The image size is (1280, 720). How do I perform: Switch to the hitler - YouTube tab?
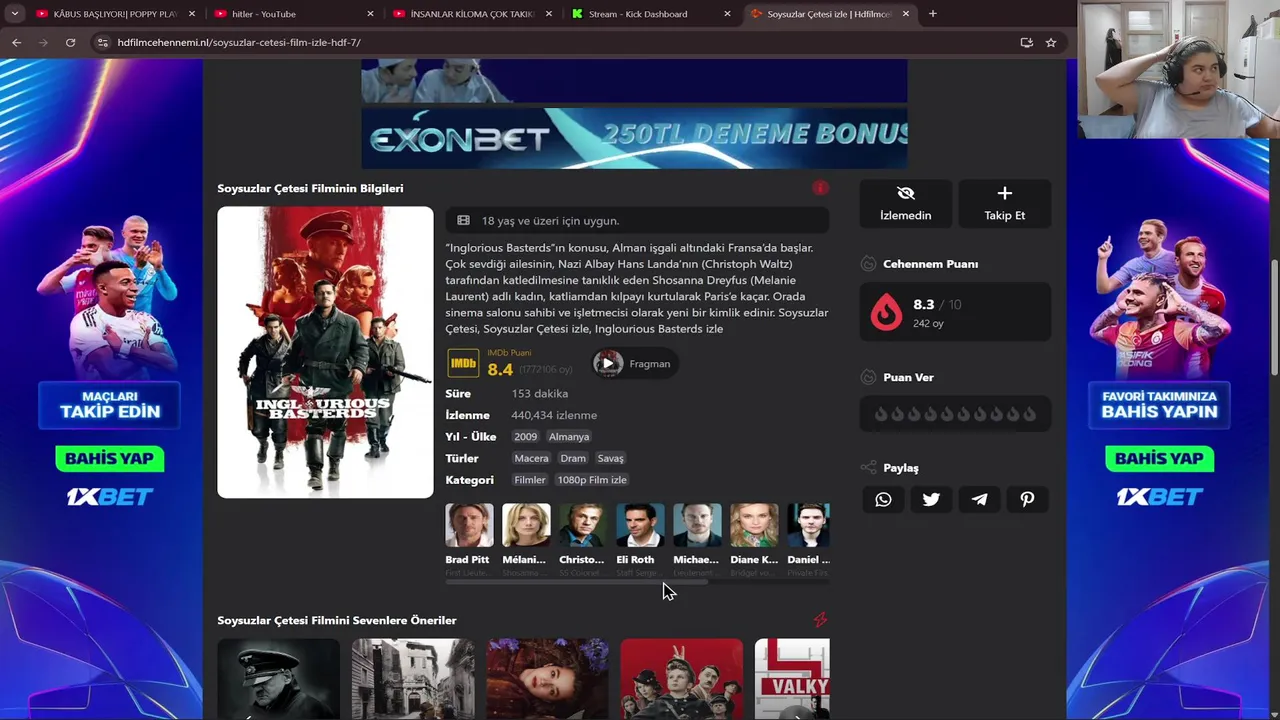tap(295, 14)
